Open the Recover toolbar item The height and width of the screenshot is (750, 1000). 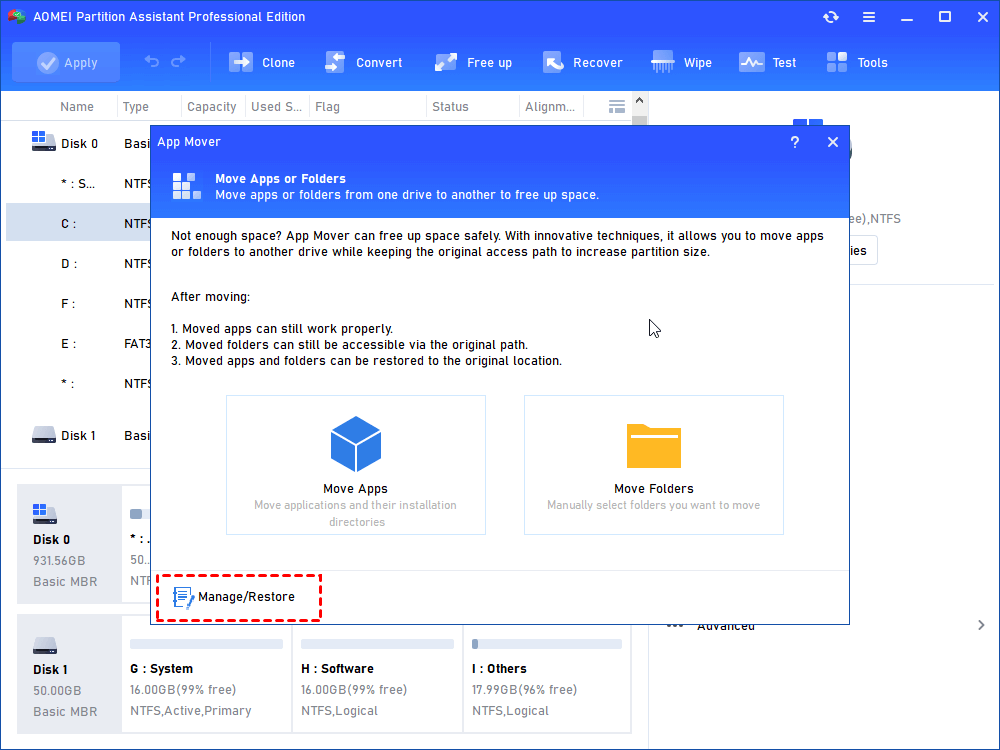582,62
